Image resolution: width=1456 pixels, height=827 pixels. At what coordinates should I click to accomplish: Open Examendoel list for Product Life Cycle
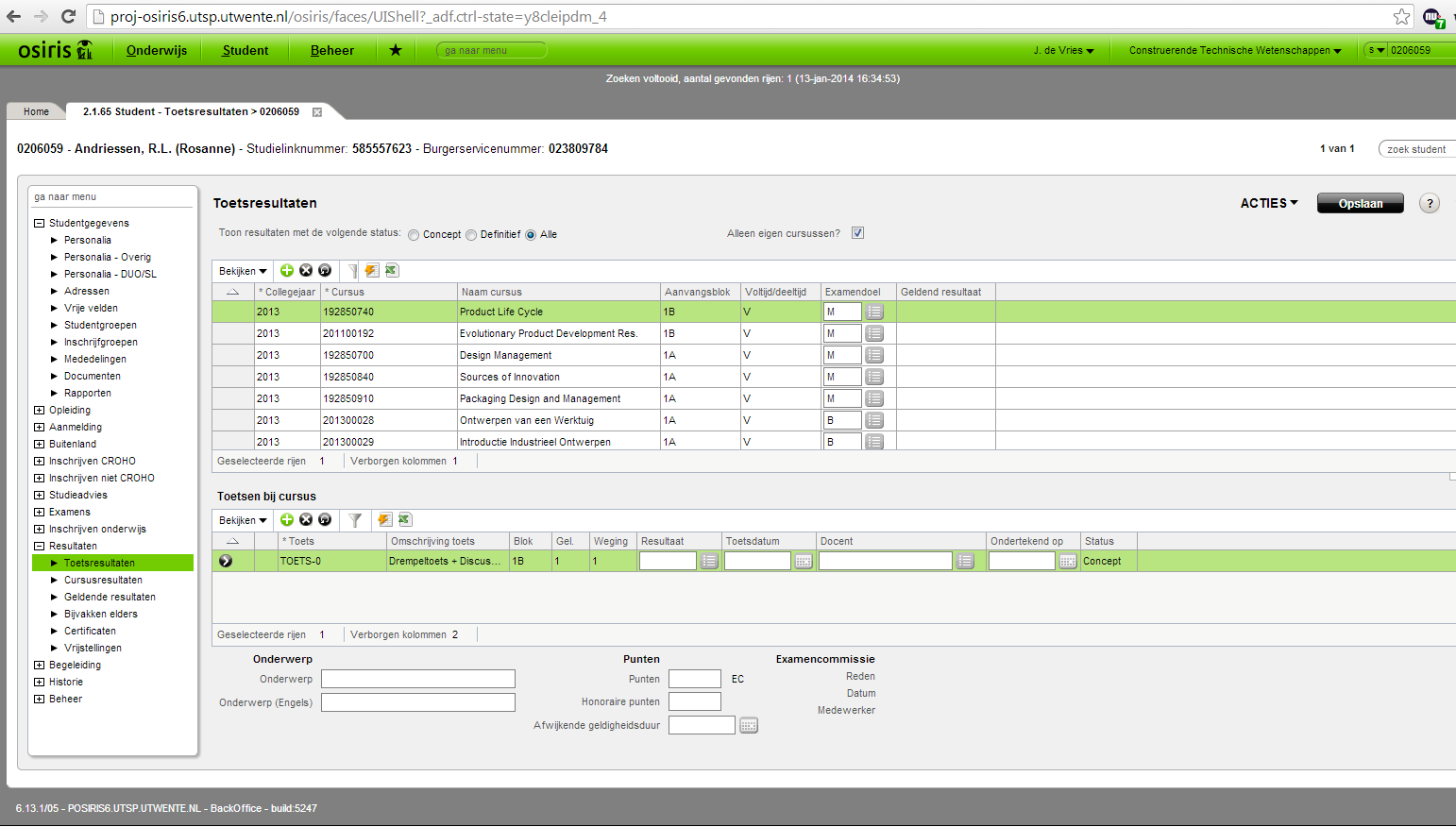click(x=874, y=312)
